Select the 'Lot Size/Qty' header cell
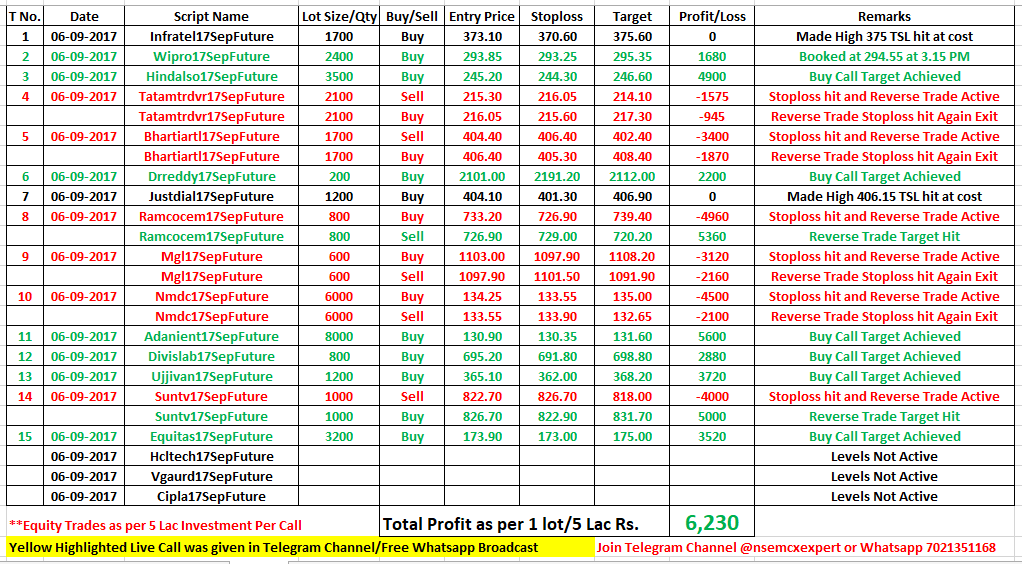This screenshot has width=1022, height=564. pyautogui.click(x=339, y=17)
